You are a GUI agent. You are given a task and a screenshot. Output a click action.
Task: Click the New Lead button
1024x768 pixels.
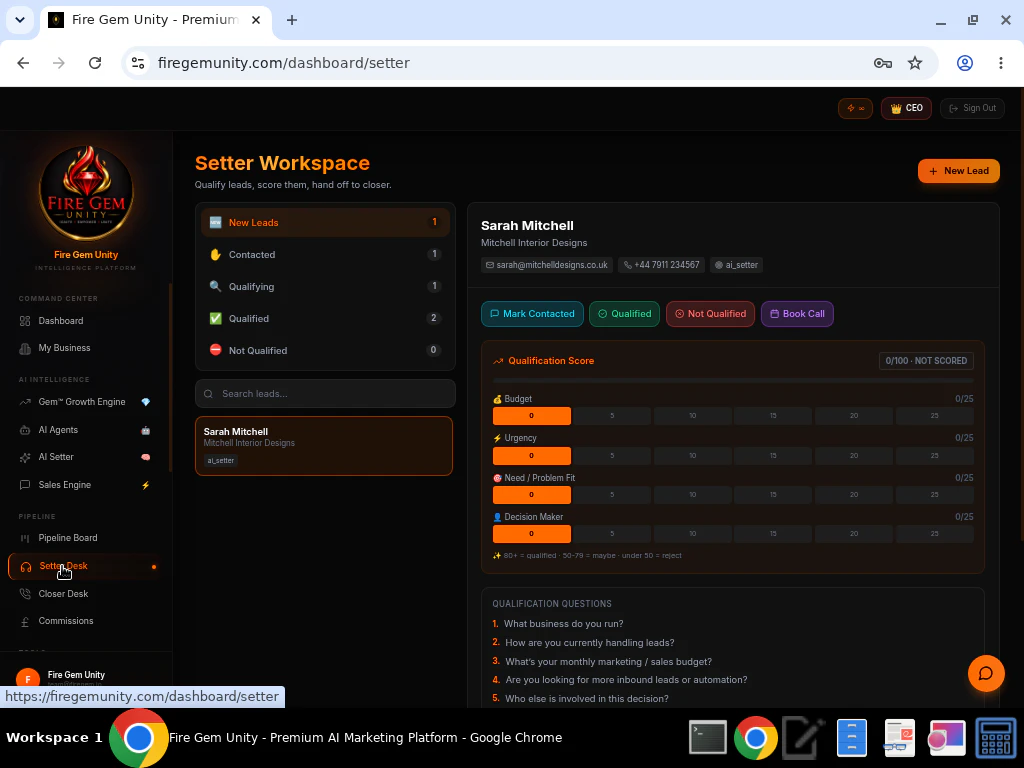click(959, 171)
